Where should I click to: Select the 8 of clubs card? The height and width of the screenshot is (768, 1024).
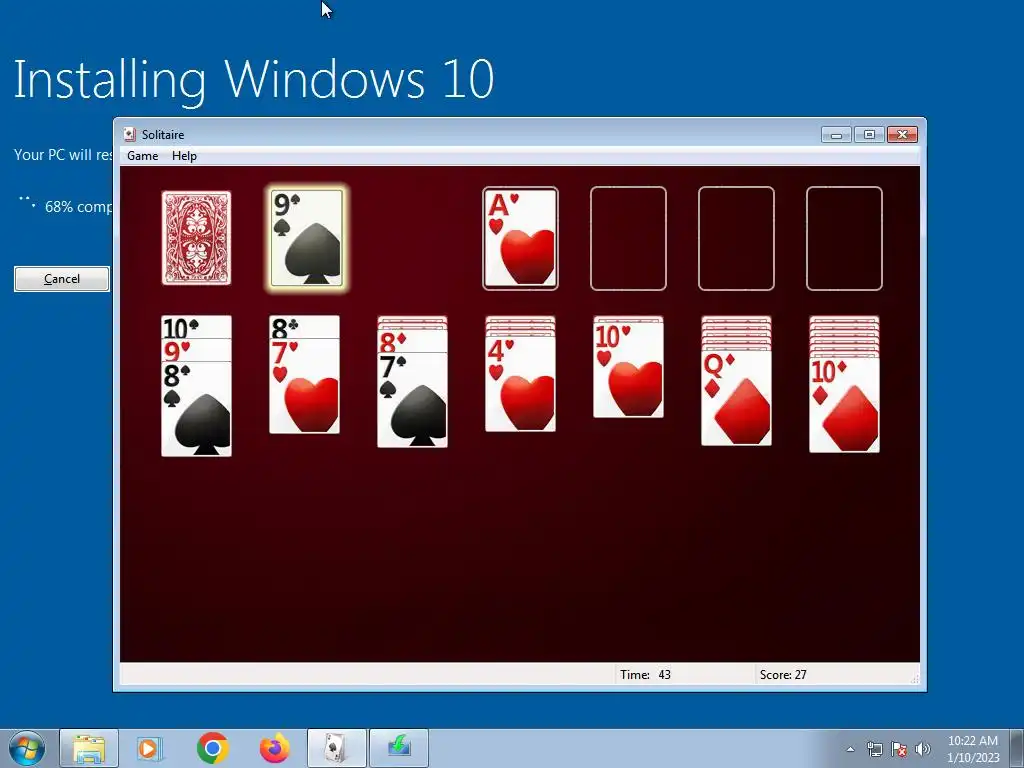pos(304,327)
